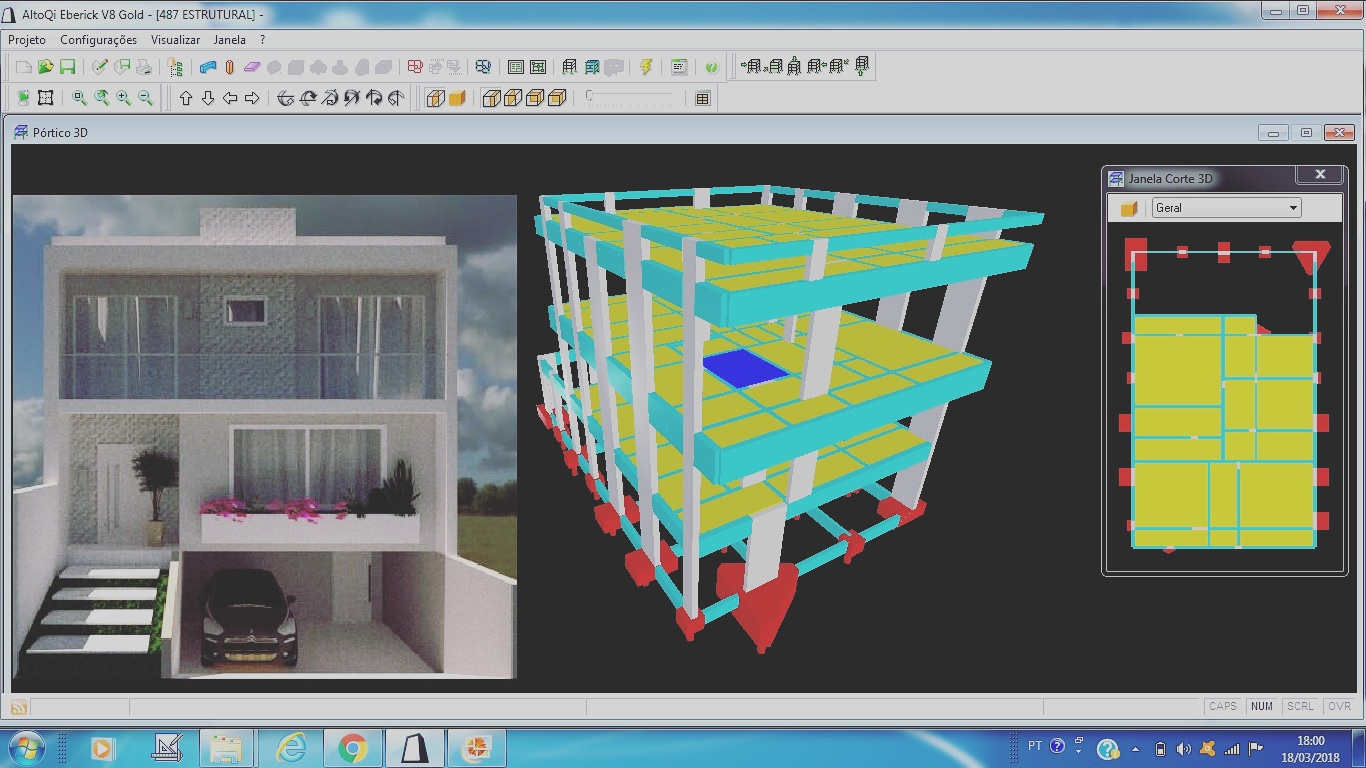Screen dimensions: 1366x768
Task: Click the house rendering image
Action: tap(265, 437)
